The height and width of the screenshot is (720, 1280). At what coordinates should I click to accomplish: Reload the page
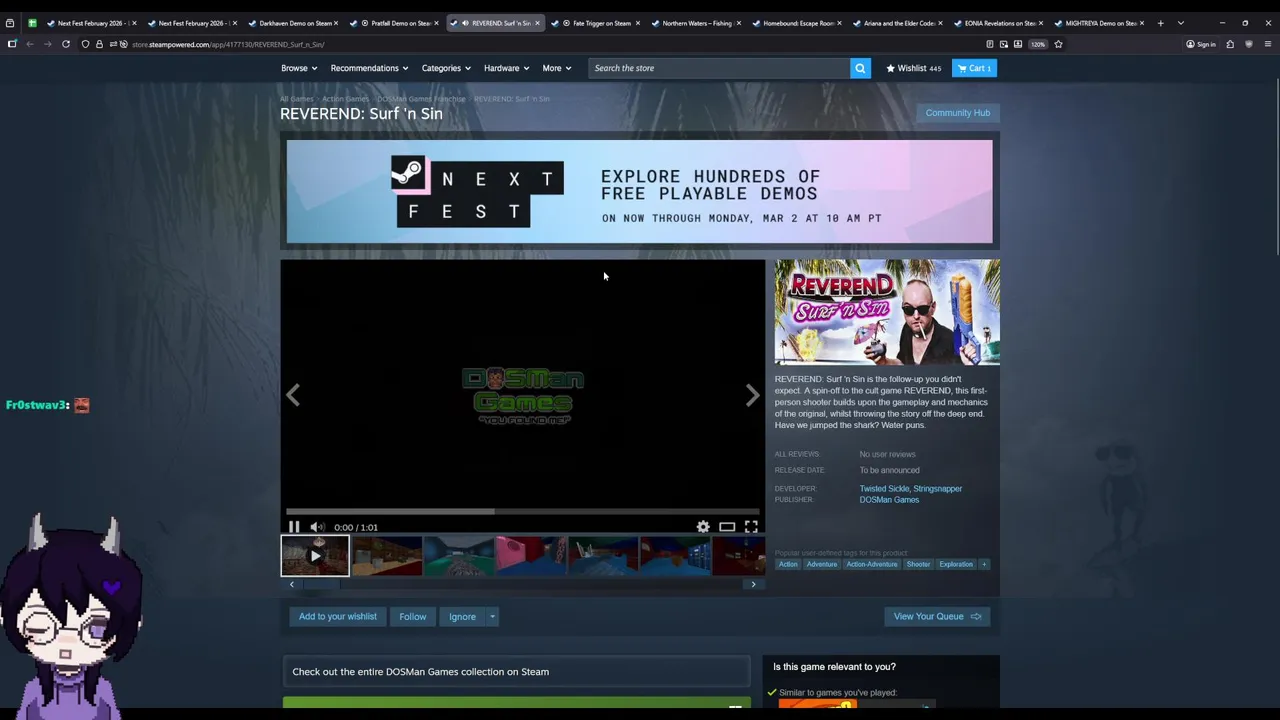[66, 44]
